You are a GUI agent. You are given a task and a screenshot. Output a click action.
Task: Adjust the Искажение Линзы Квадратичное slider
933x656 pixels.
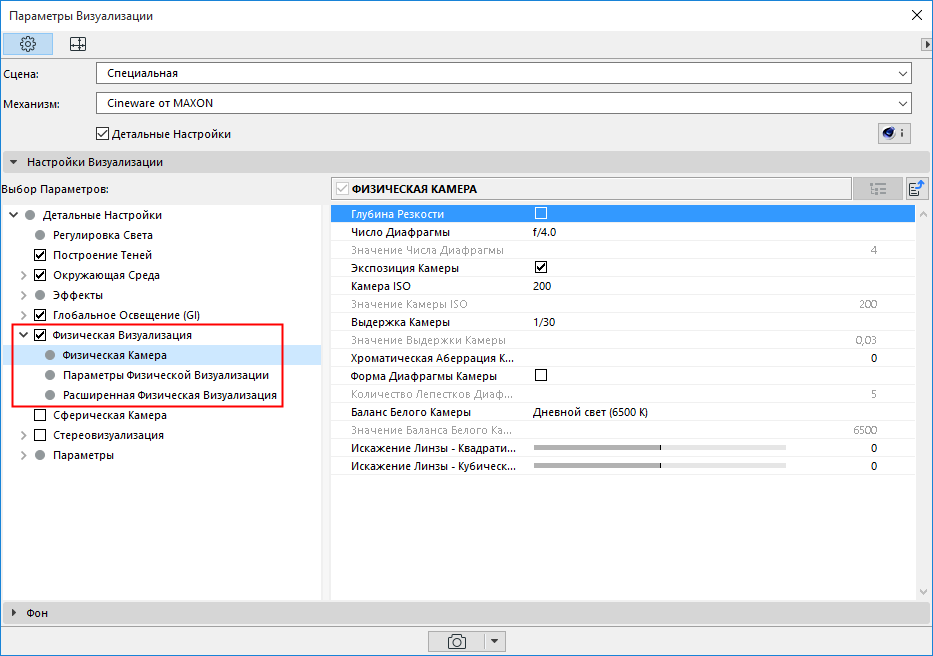660,447
